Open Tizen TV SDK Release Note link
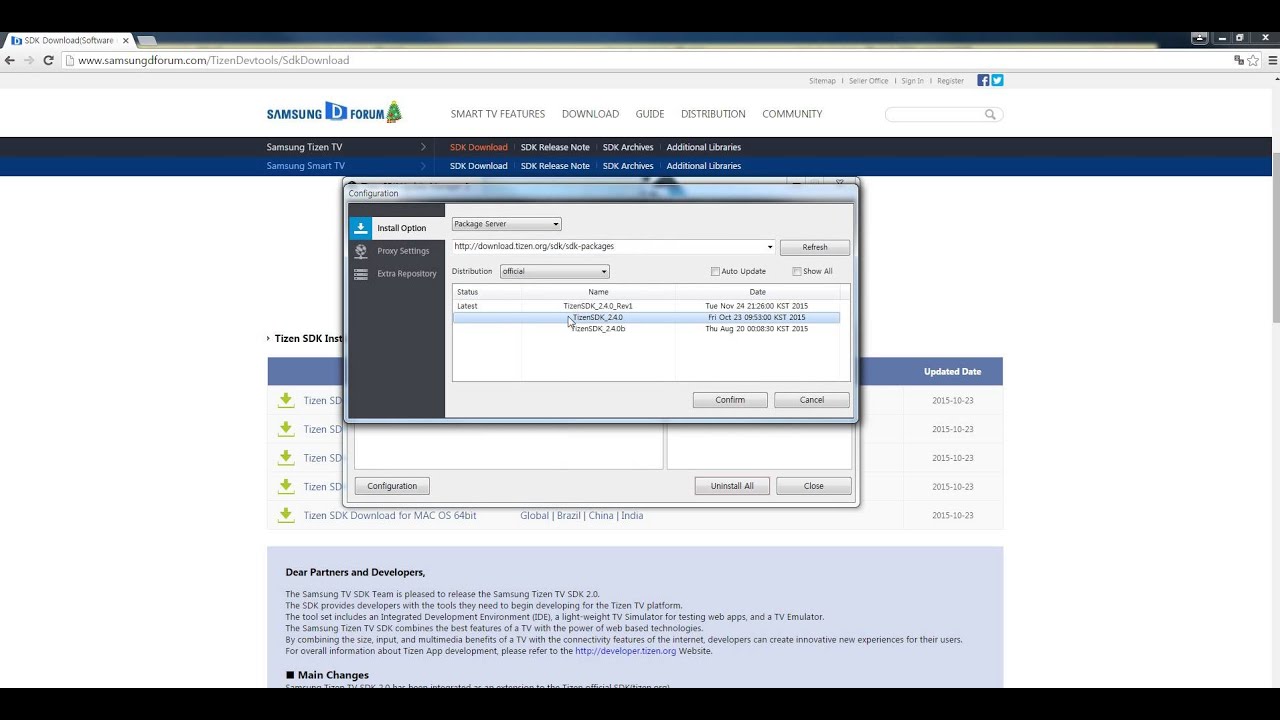This screenshot has width=1280, height=720. [x=555, y=147]
